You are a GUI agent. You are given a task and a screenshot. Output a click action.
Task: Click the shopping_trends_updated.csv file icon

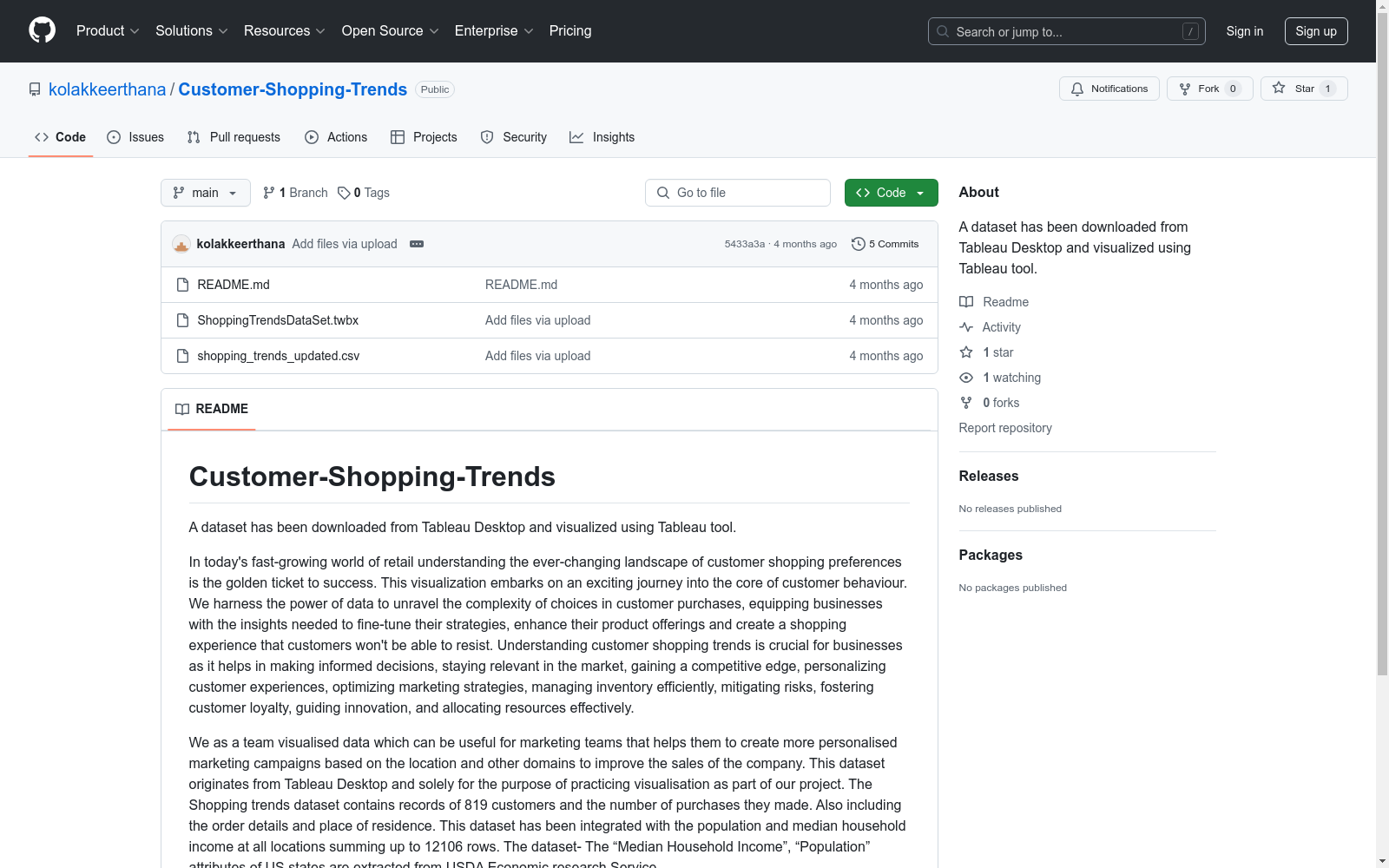(182, 356)
